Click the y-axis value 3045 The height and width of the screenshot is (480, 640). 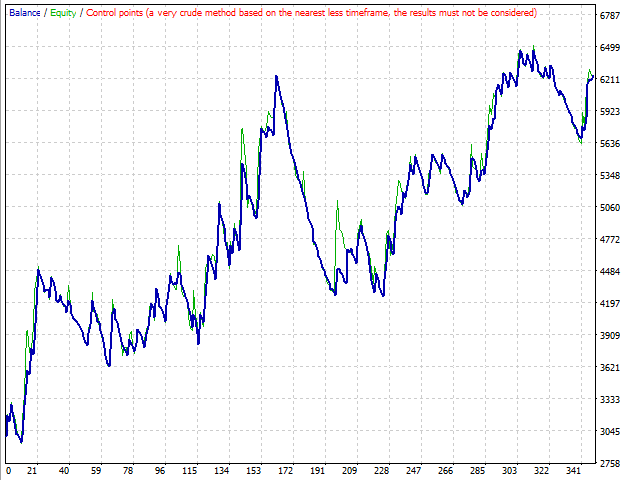pyautogui.click(x=610, y=431)
